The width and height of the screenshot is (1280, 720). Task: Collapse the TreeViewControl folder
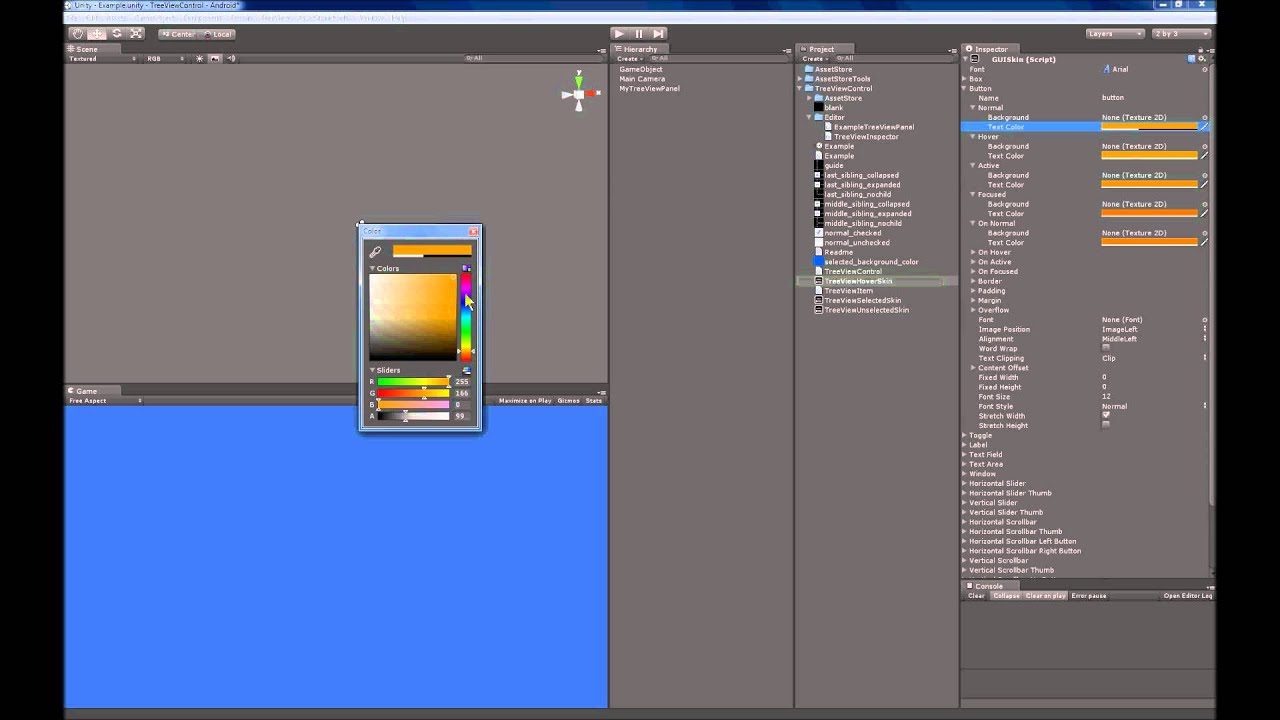click(x=800, y=88)
